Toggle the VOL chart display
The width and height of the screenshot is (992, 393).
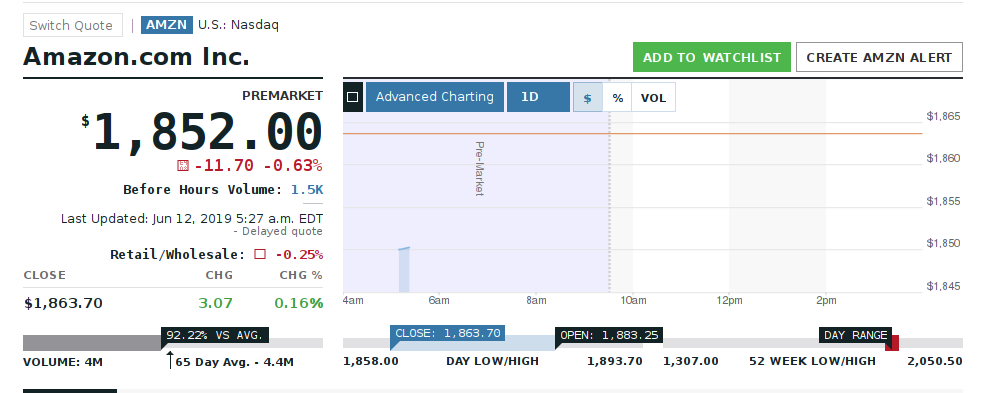click(654, 97)
